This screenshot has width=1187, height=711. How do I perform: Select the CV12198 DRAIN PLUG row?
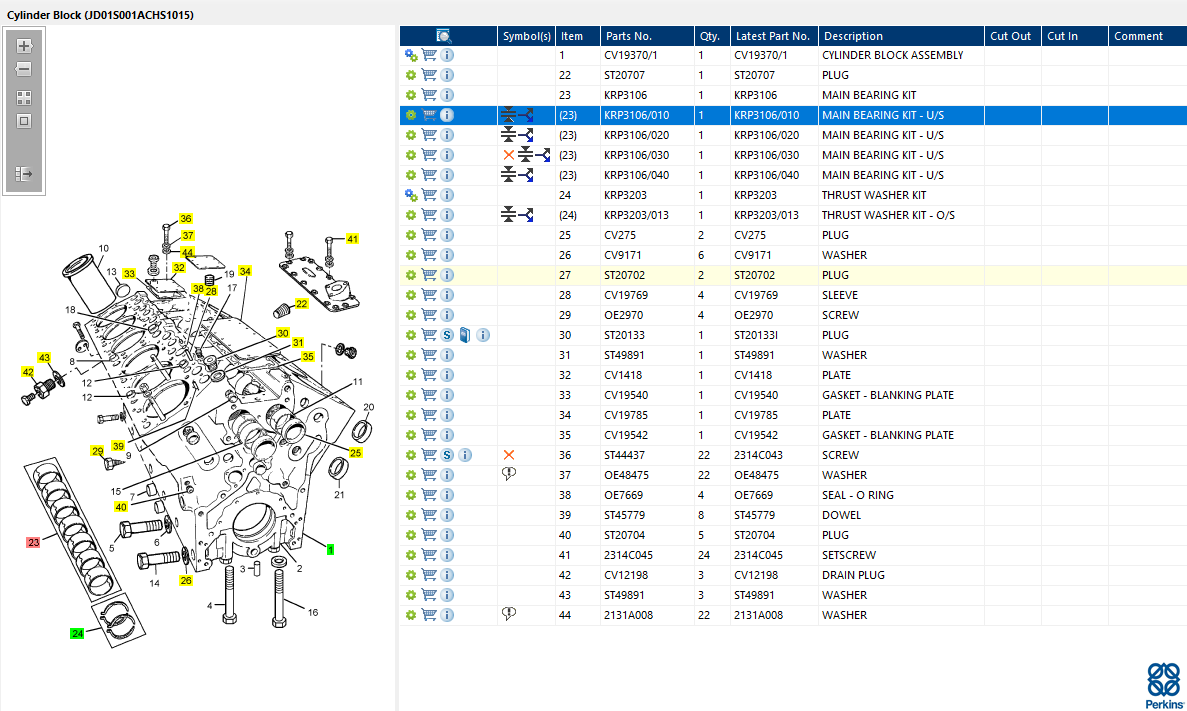(x=793, y=575)
